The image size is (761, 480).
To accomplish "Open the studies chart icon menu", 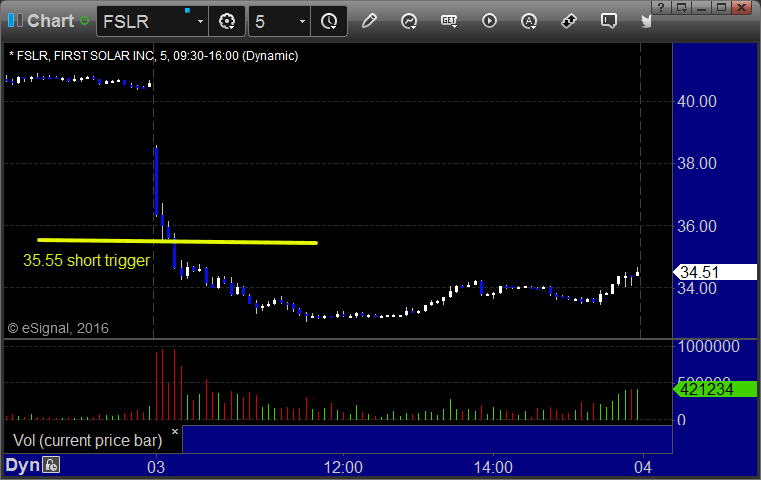I will [409, 21].
